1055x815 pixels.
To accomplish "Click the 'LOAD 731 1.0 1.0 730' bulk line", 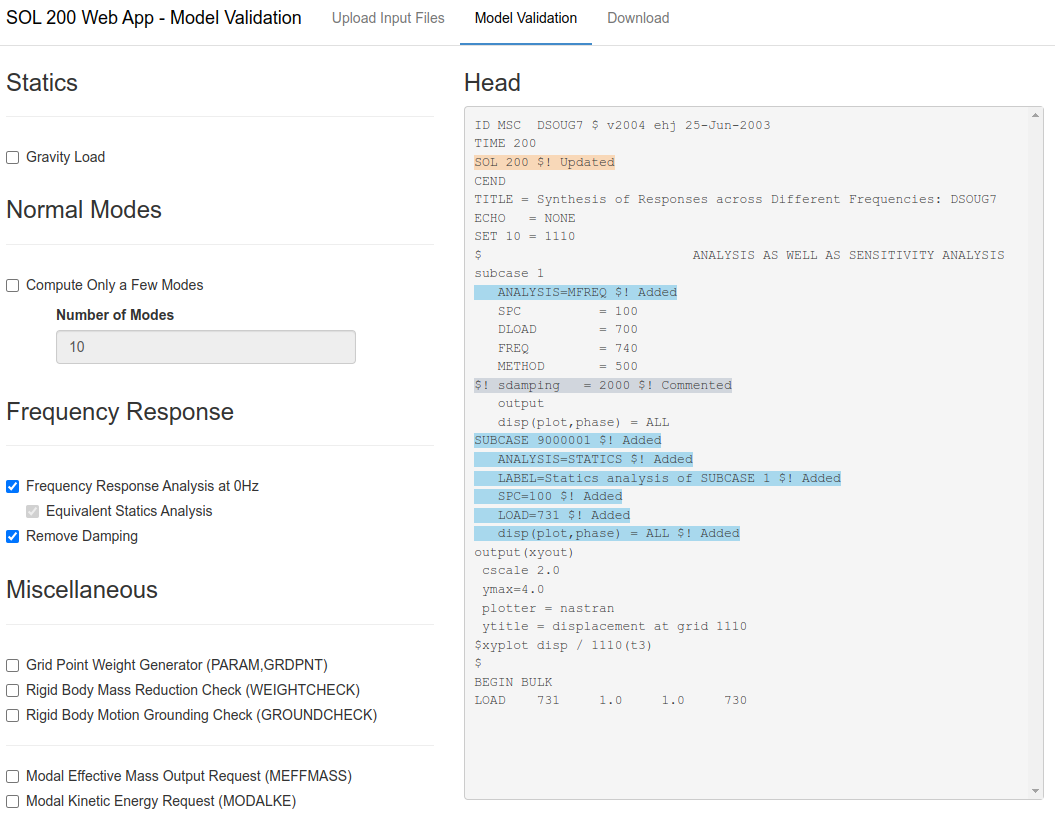I will pos(611,700).
